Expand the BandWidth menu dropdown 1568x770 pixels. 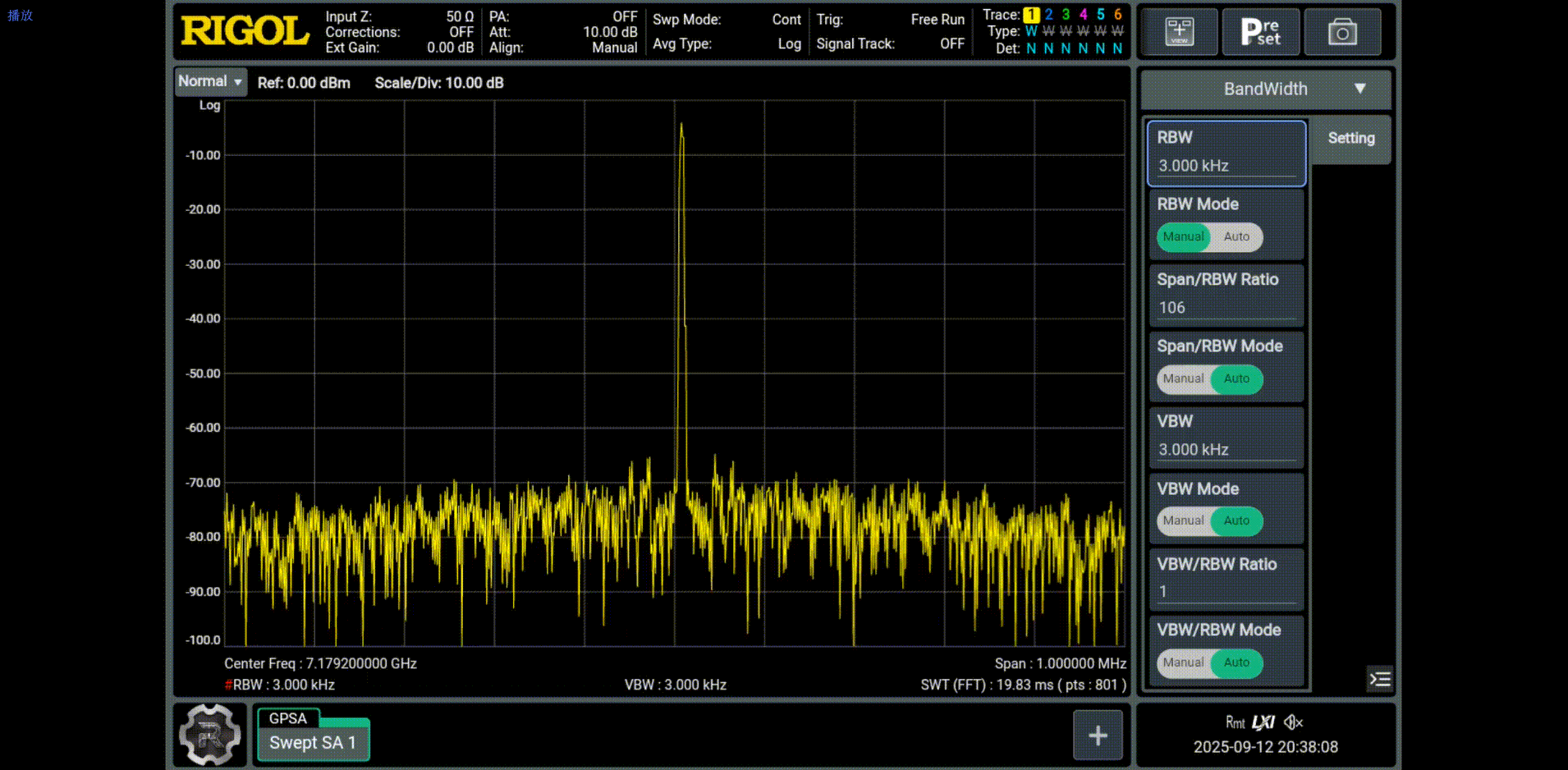1265,89
